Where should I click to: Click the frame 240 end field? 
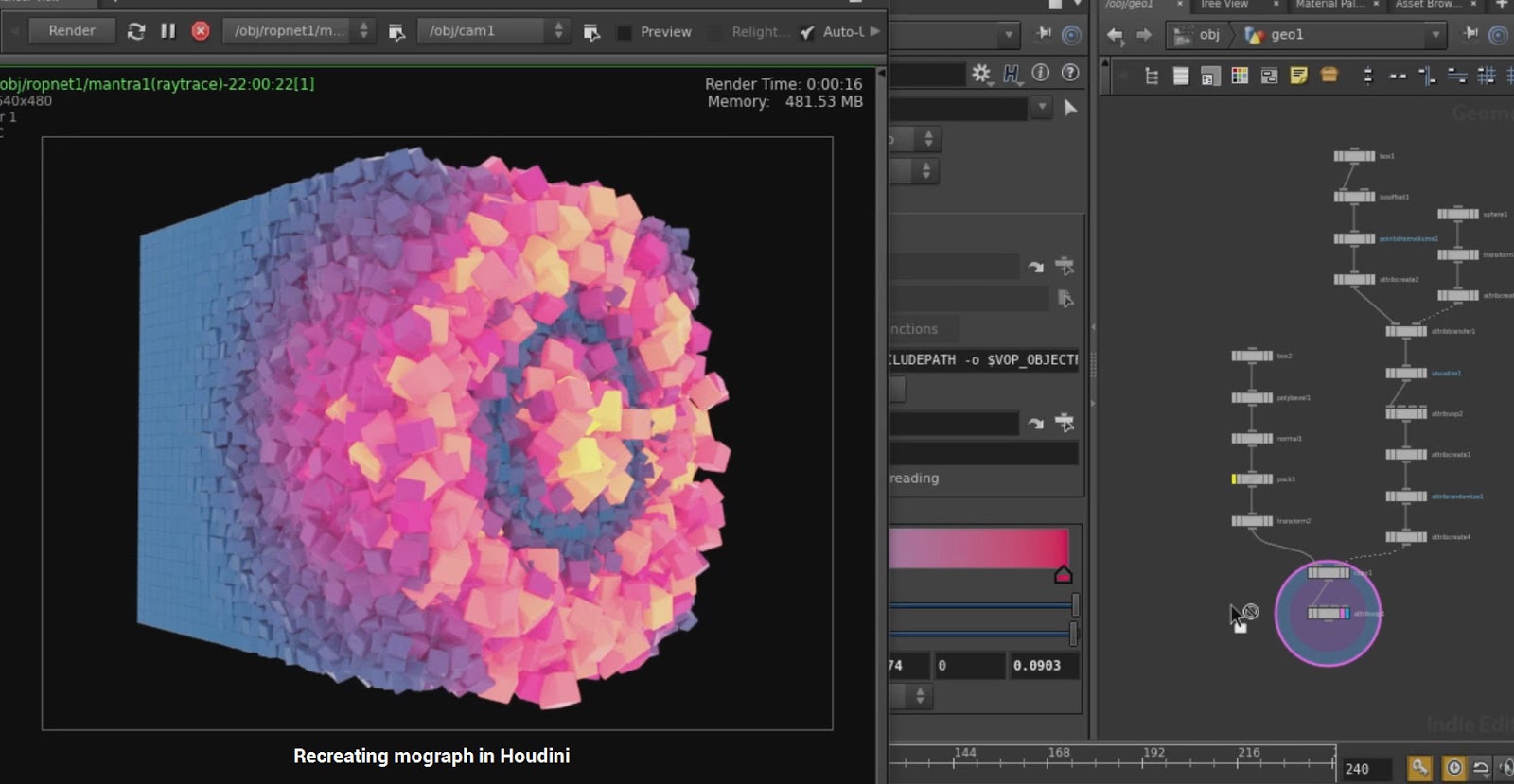click(x=1367, y=769)
